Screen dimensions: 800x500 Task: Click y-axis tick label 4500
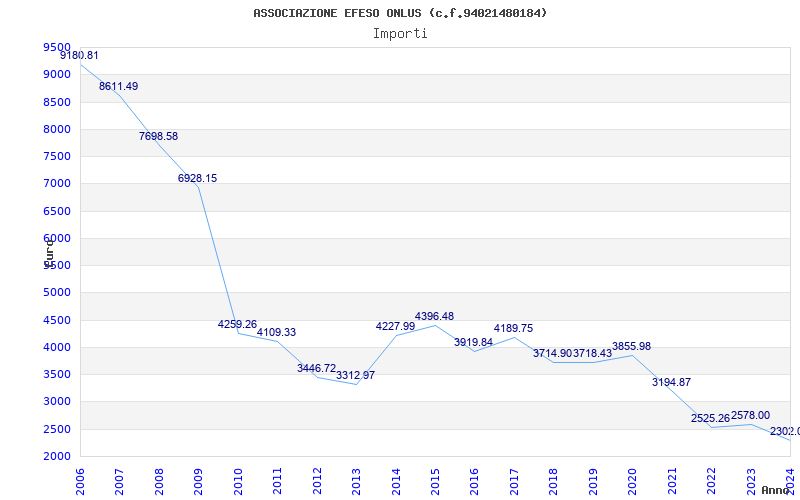57,320
